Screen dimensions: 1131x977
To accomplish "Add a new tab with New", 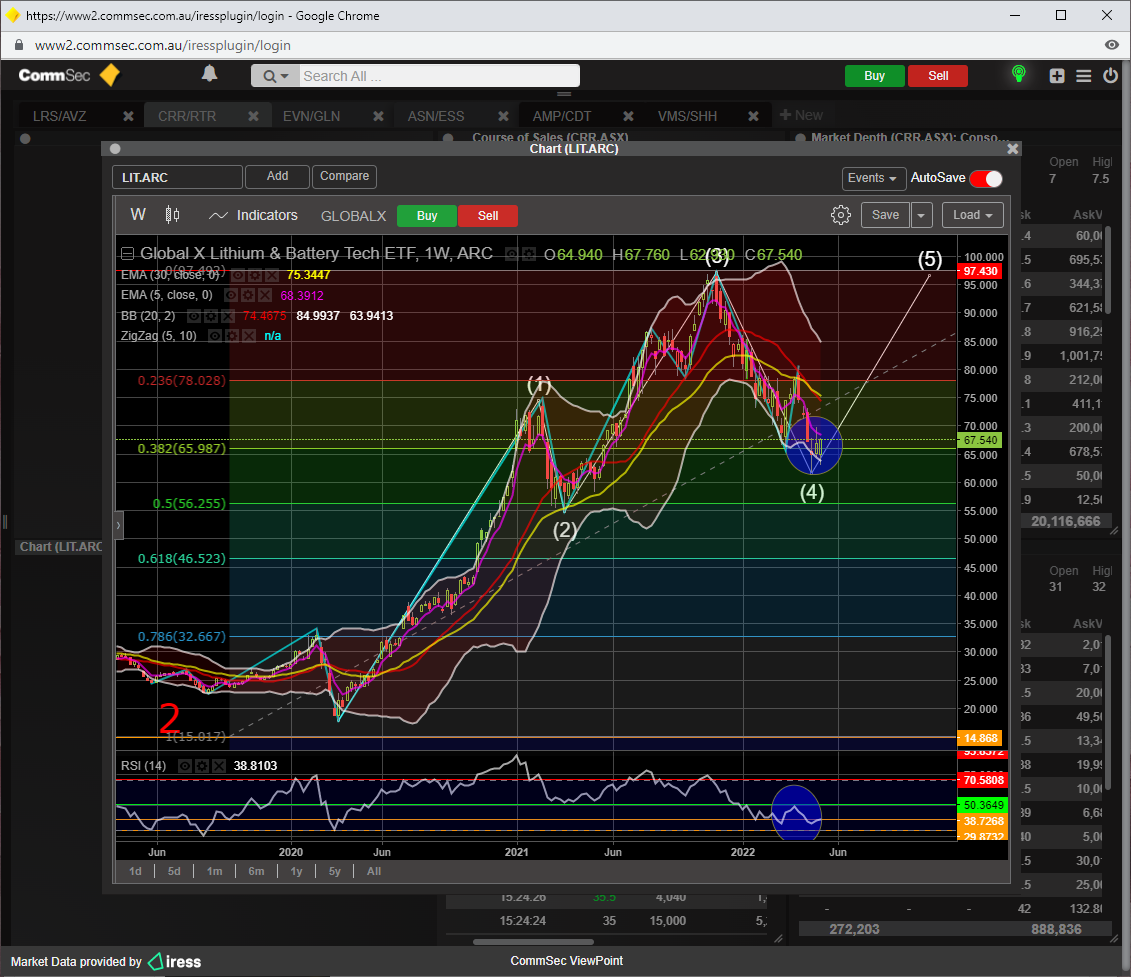I will pos(801,115).
